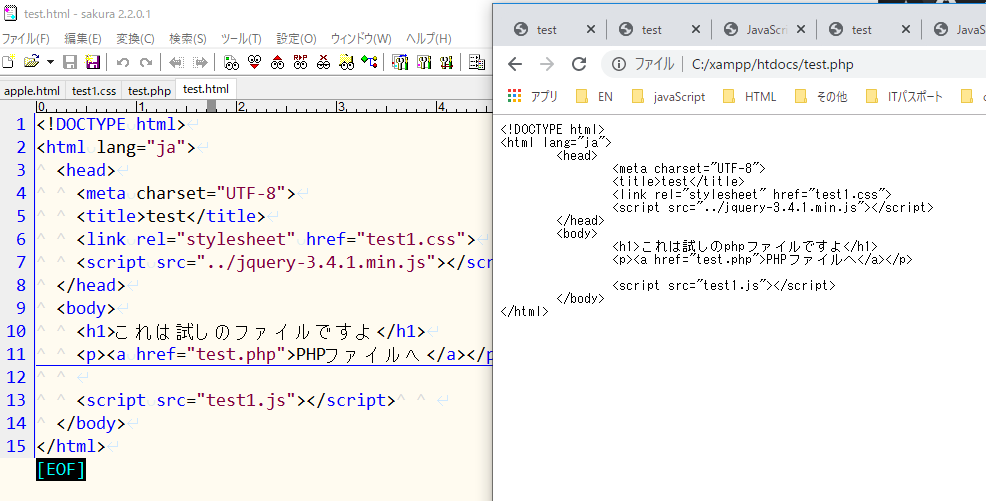View site information icon in address bar
This screenshot has width=986, height=501.
pyautogui.click(x=619, y=64)
